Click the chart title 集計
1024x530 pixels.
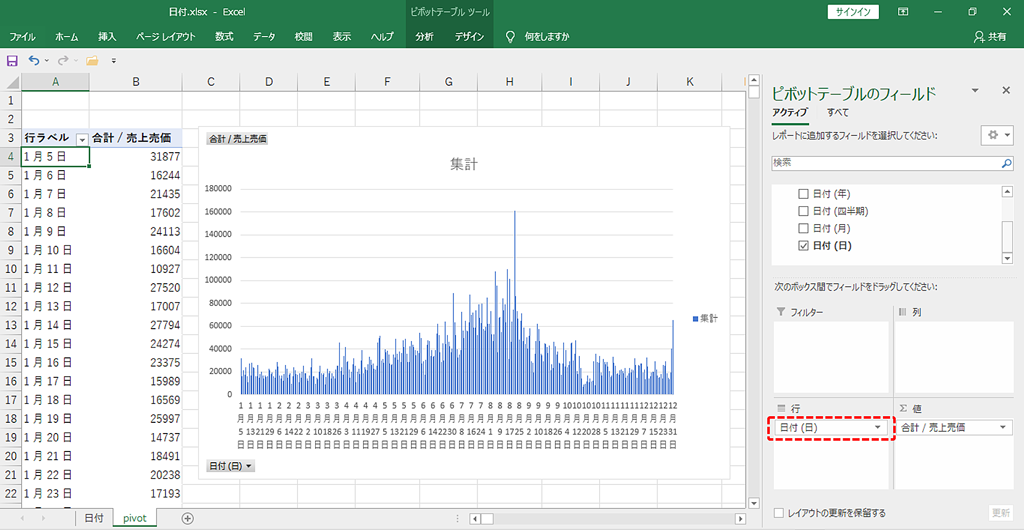point(464,165)
